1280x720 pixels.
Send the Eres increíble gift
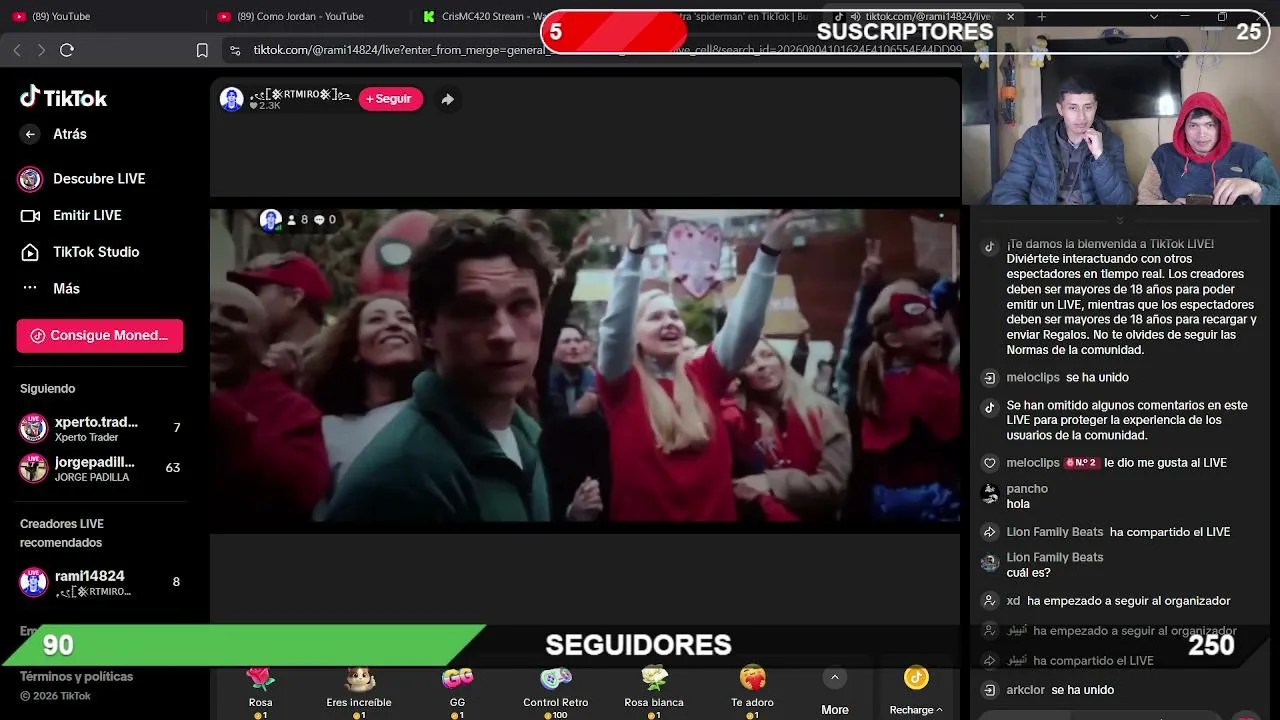(x=359, y=691)
